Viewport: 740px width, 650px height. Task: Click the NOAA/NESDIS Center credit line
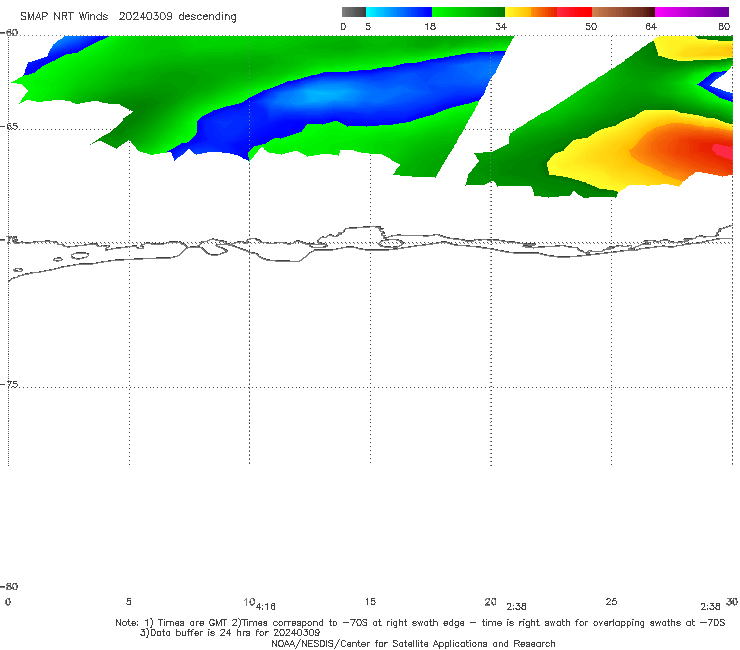[x=413, y=644]
